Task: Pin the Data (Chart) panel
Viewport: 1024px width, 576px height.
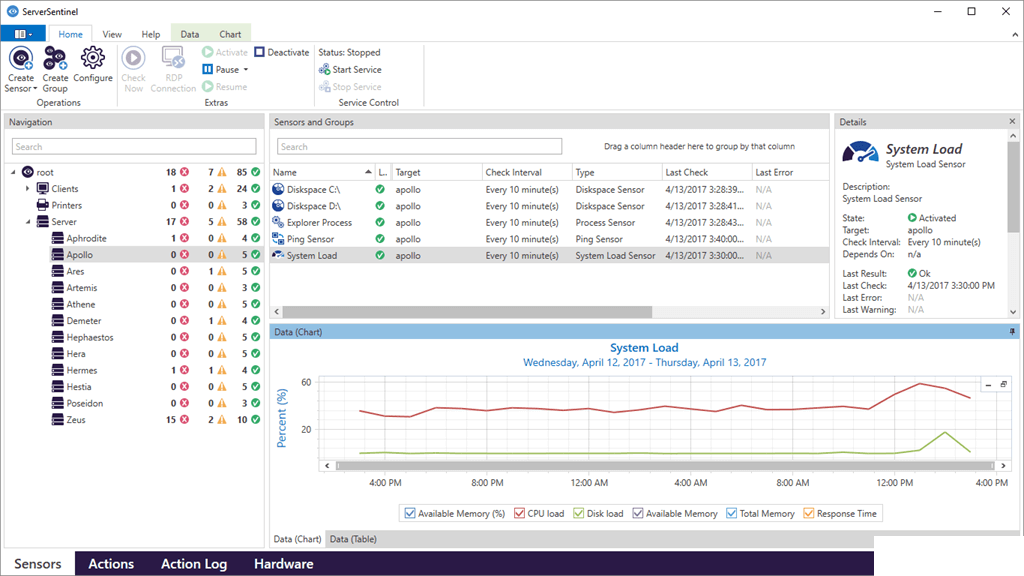Action: click(x=1012, y=332)
